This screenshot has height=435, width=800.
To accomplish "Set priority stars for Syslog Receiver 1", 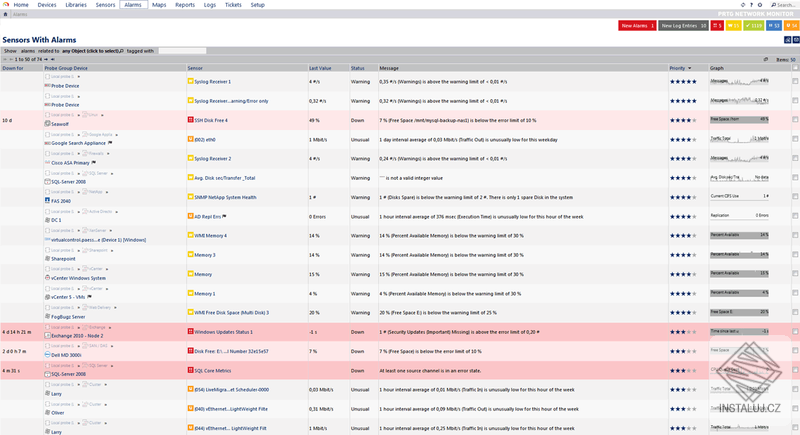I will click(x=683, y=81).
